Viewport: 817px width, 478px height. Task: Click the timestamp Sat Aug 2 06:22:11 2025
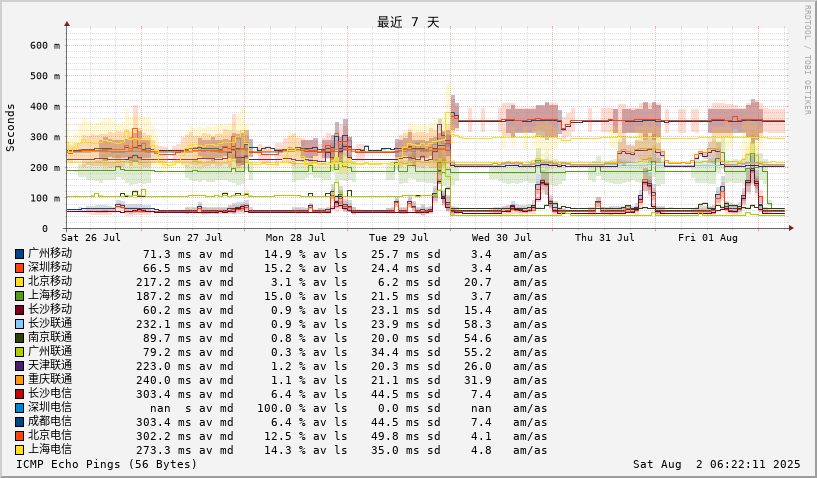(x=716, y=464)
